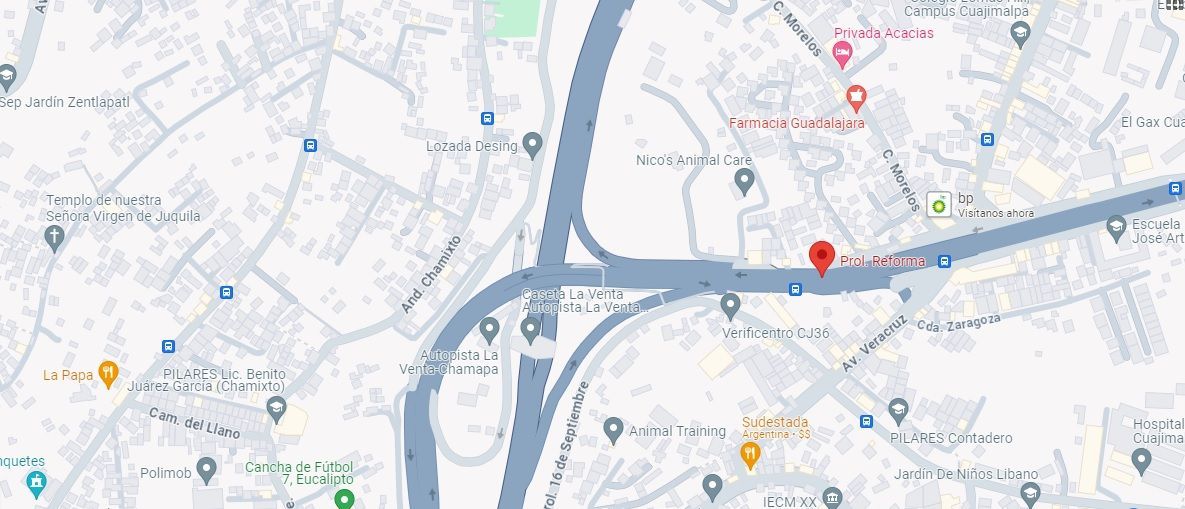Click the Polimob location pin
Viewport: 1185px width, 509px height.
[x=206, y=470]
